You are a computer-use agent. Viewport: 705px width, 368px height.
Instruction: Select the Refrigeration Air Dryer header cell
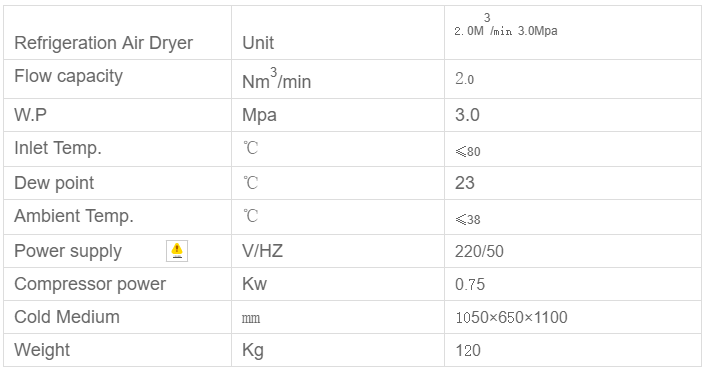coord(117,32)
